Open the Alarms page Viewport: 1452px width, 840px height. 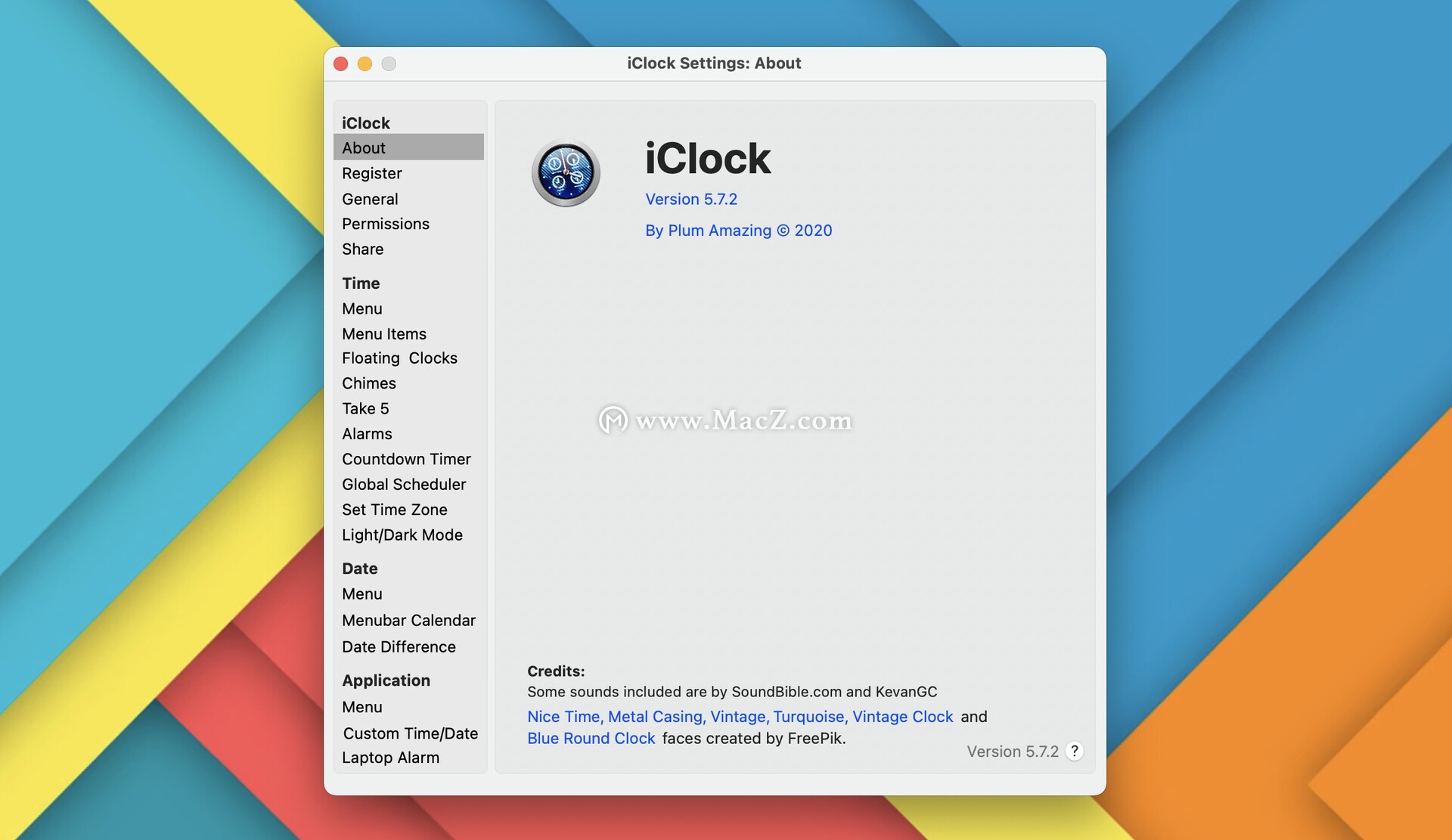click(x=367, y=434)
